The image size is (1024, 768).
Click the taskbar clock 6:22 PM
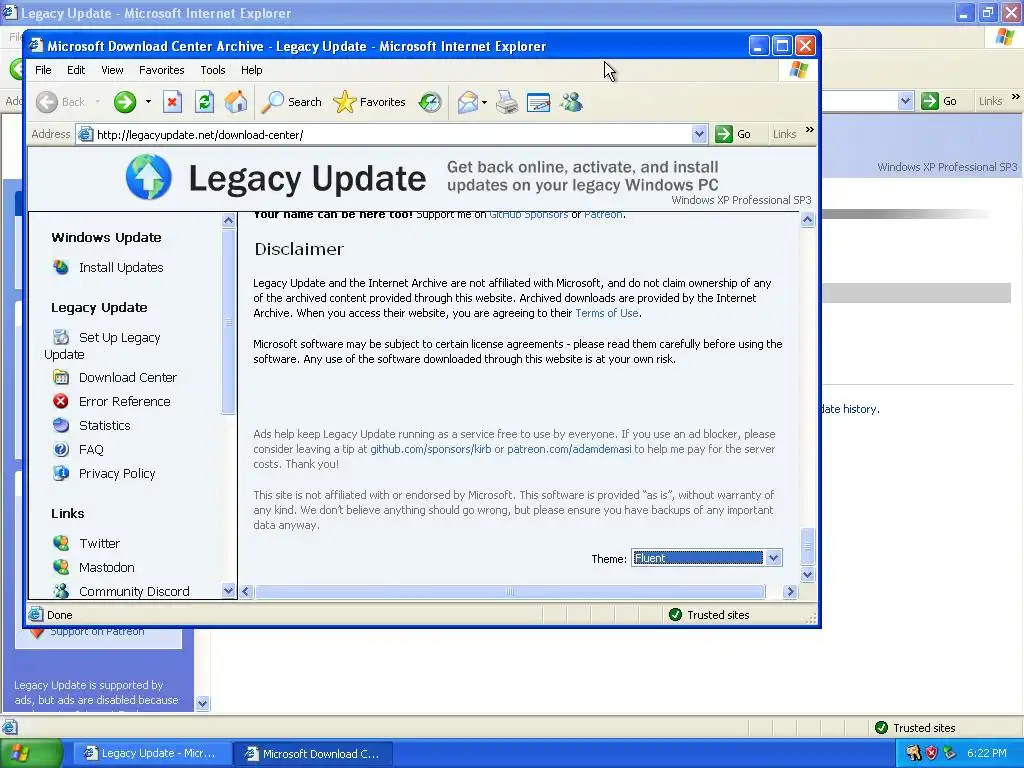pyautogui.click(x=986, y=753)
